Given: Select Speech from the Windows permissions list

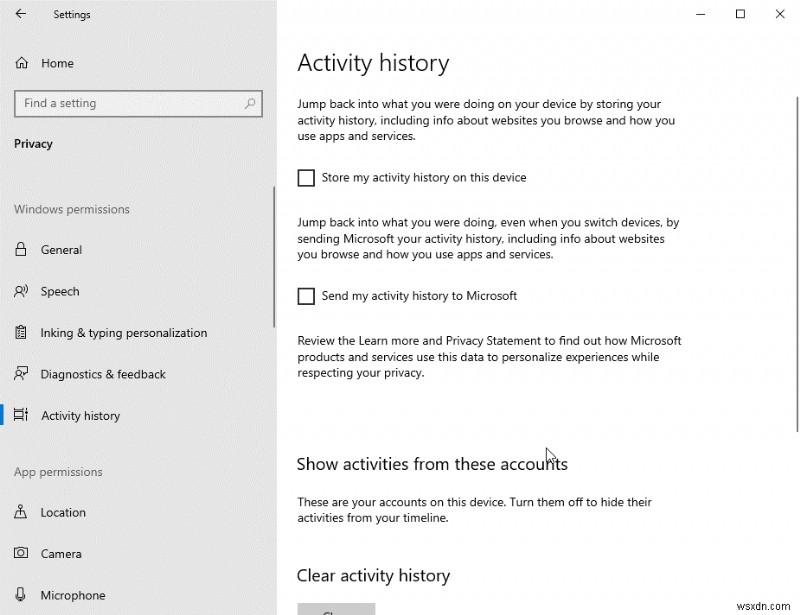Looking at the screenshot, I should tap(60, 291).
